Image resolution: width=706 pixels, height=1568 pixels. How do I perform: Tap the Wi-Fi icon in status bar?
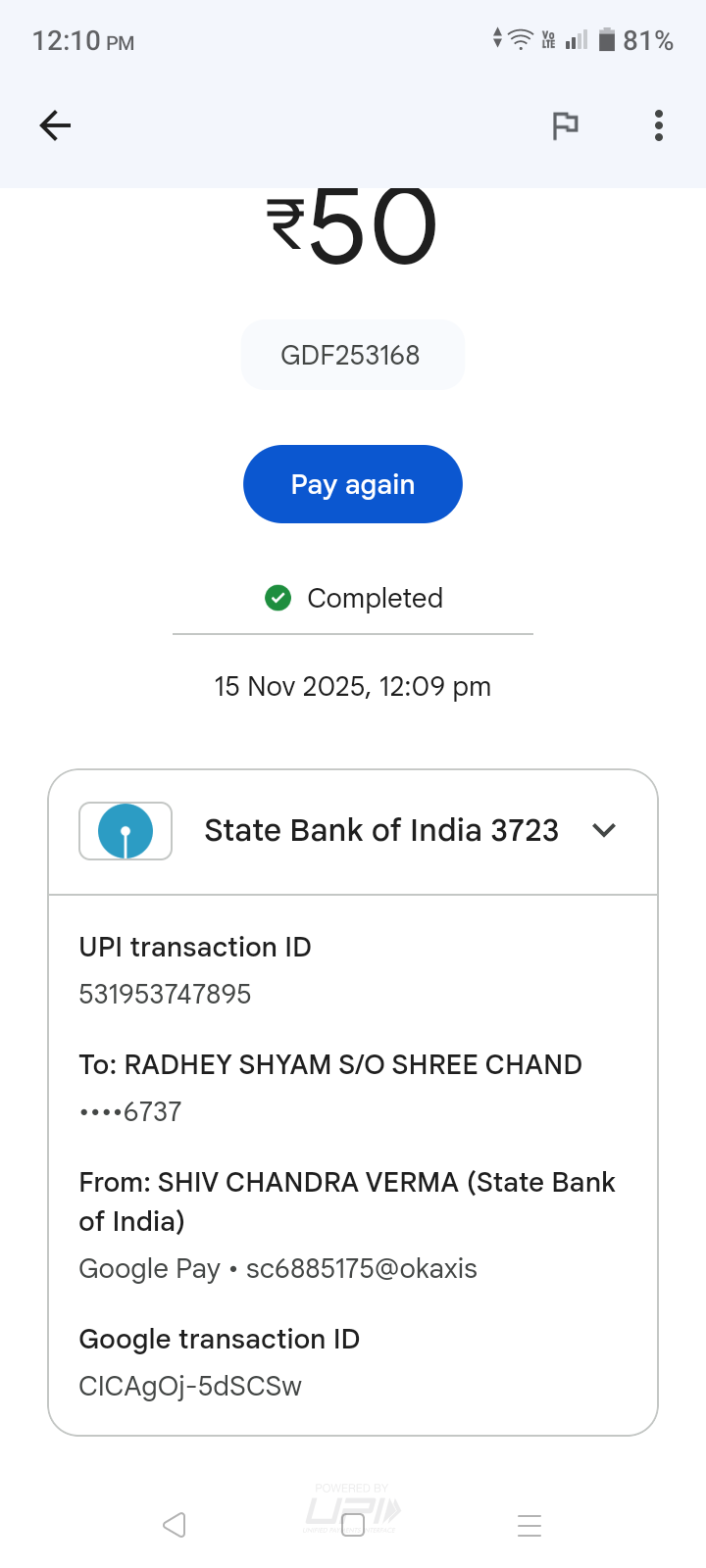point(522,39)
